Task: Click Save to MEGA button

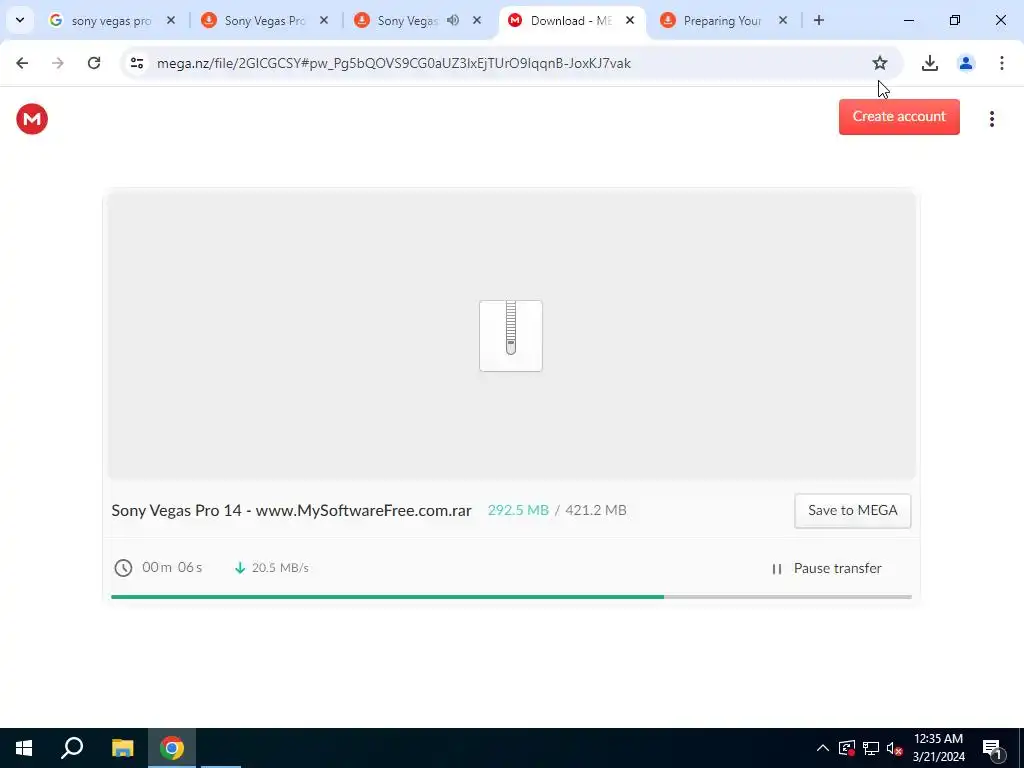Action: 852,511
